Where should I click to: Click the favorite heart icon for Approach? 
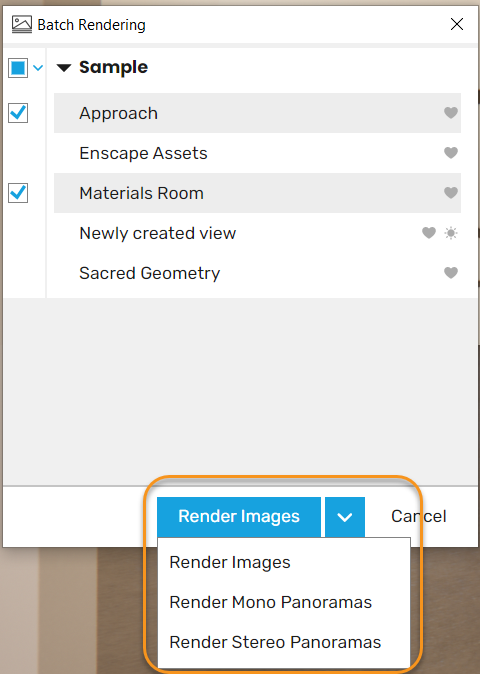[451, 113]
